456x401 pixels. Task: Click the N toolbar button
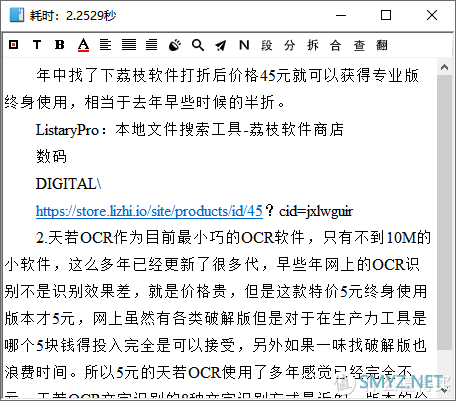tap(244, 45)
